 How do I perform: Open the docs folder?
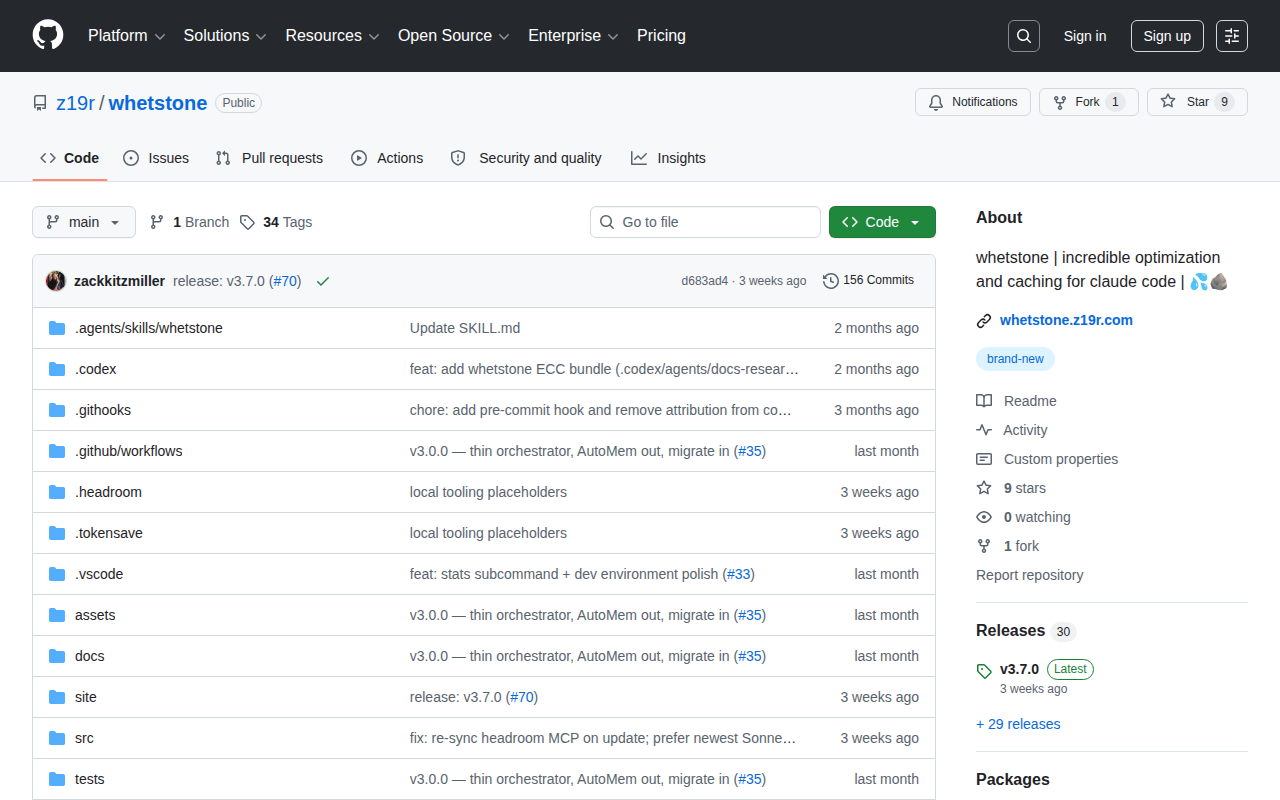pyautogui.click(x=90, y=656)
